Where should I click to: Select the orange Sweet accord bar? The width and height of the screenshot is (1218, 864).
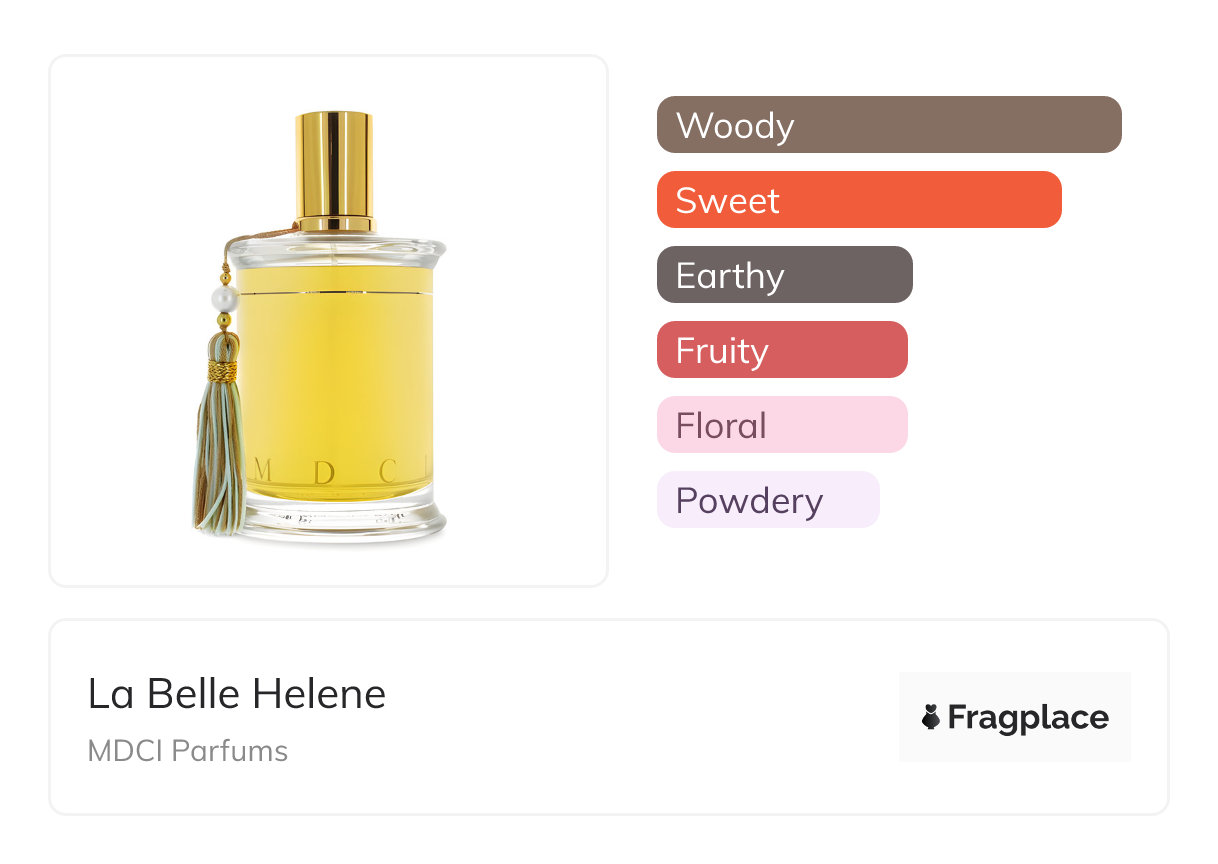click(858, 200)
